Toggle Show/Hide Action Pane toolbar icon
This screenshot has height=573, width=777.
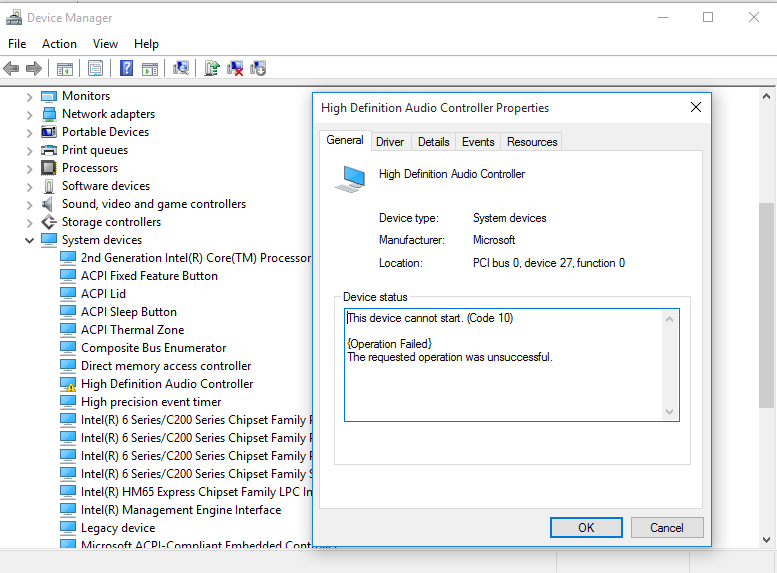click(150, 68)
